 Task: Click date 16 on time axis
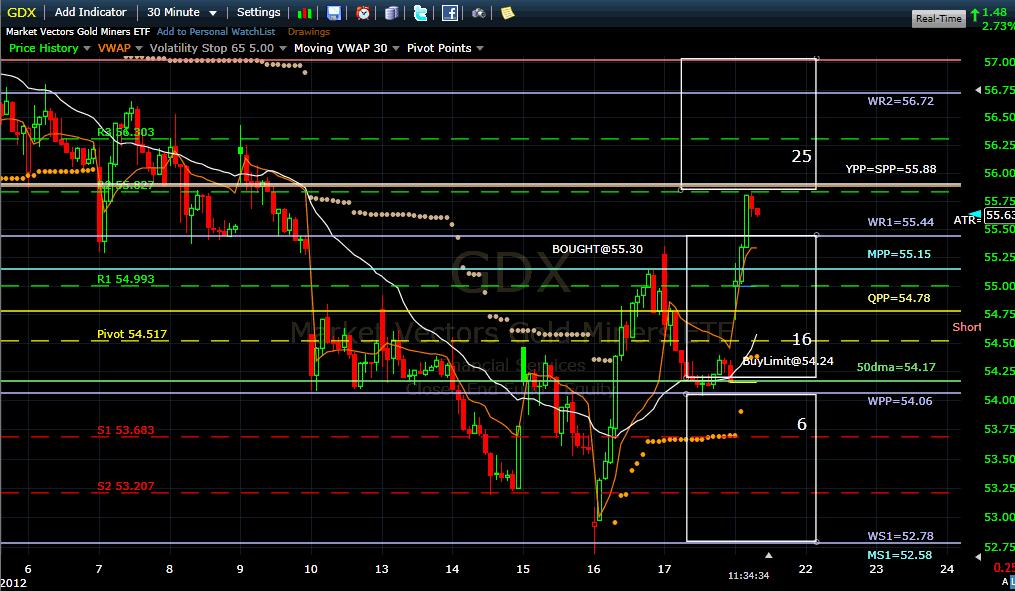(594, 569)
